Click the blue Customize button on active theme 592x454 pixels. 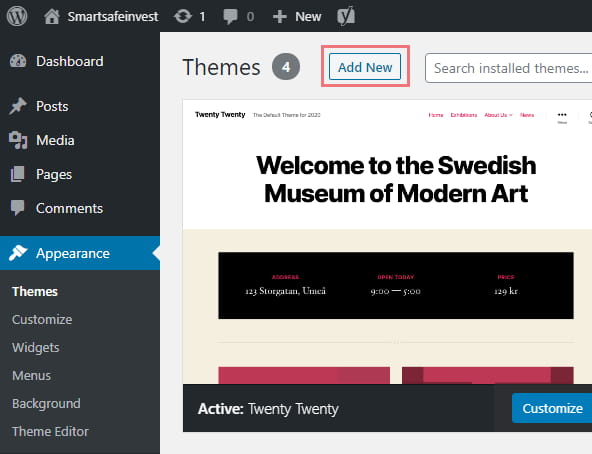[x=552, y=408]
